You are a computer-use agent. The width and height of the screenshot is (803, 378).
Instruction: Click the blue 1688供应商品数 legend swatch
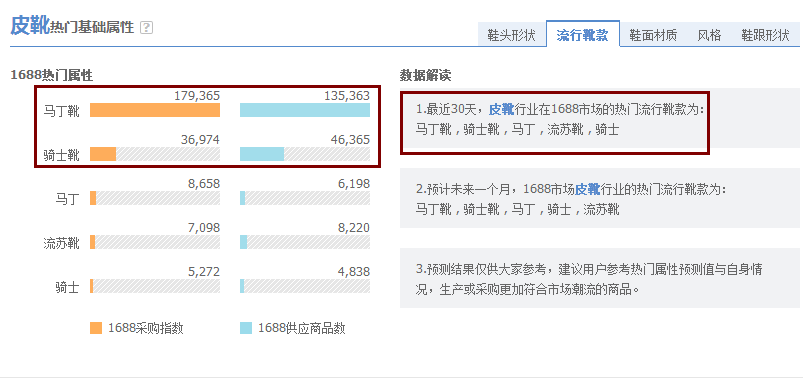pos(246,328)
